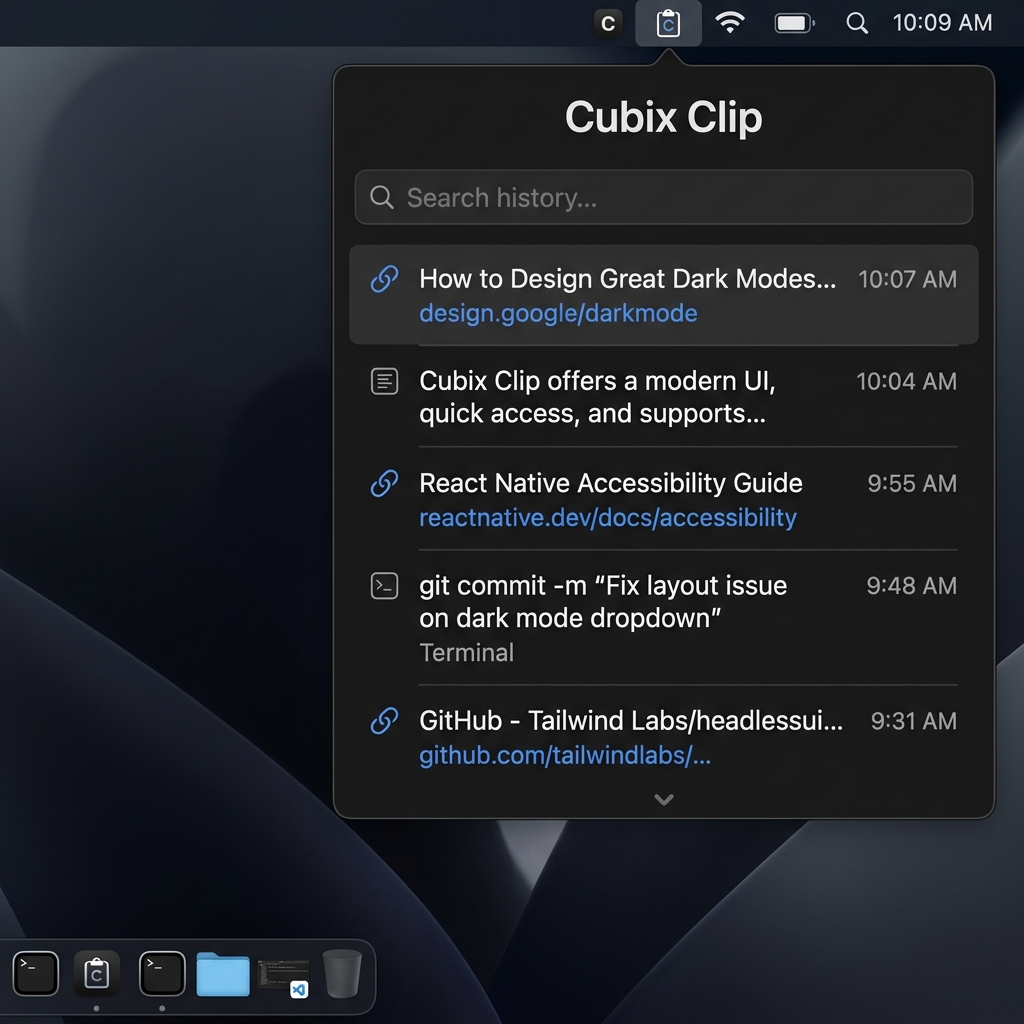The image size is (1024, 1024).
Task: Open the second Terminal icon in the Dock
Action: pos(162,974)
